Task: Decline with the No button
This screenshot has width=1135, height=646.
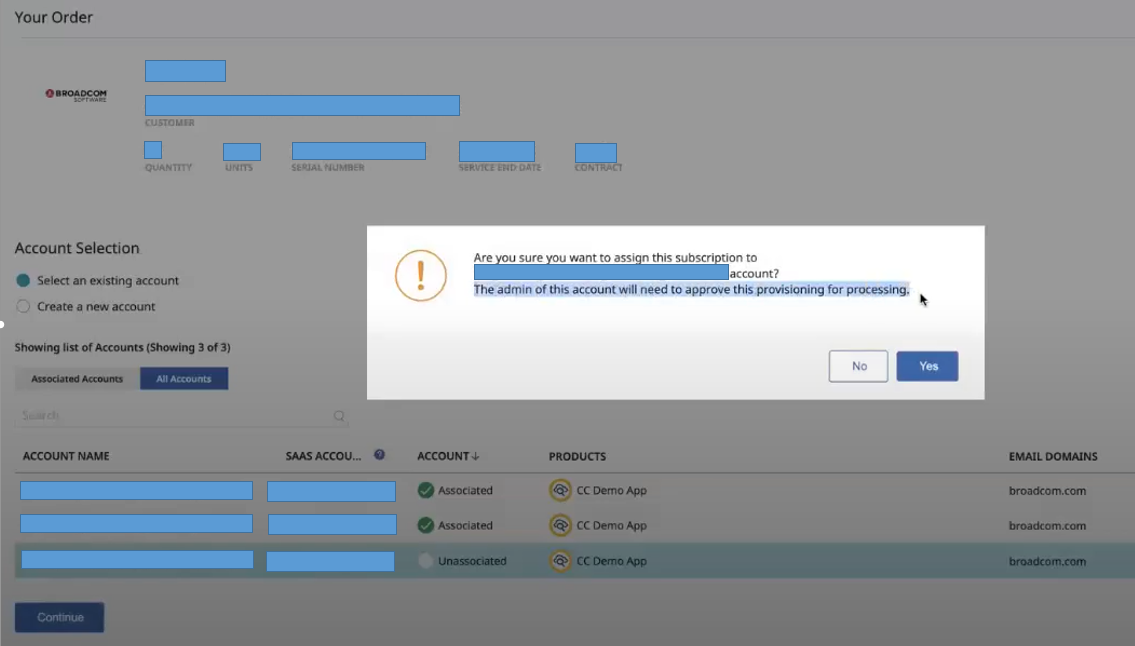Action: (x=858, y=366)
